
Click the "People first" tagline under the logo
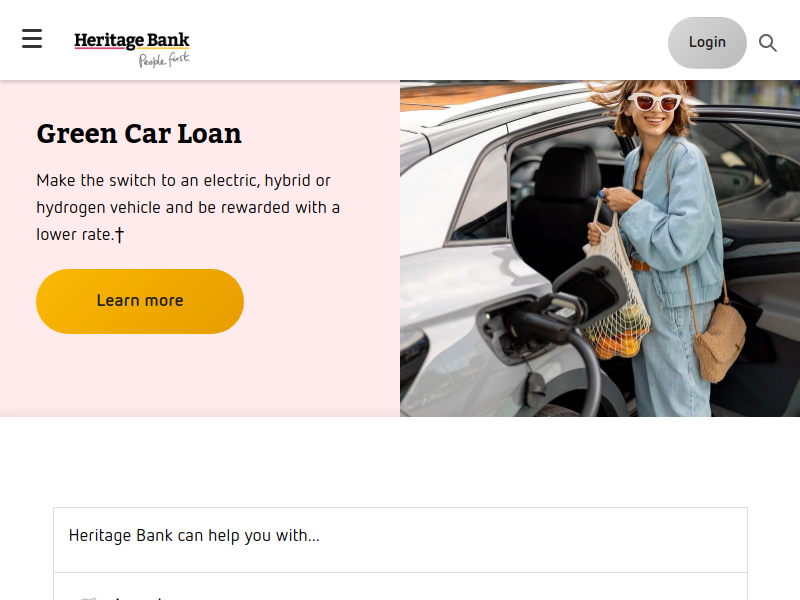(x=164, y=60)
